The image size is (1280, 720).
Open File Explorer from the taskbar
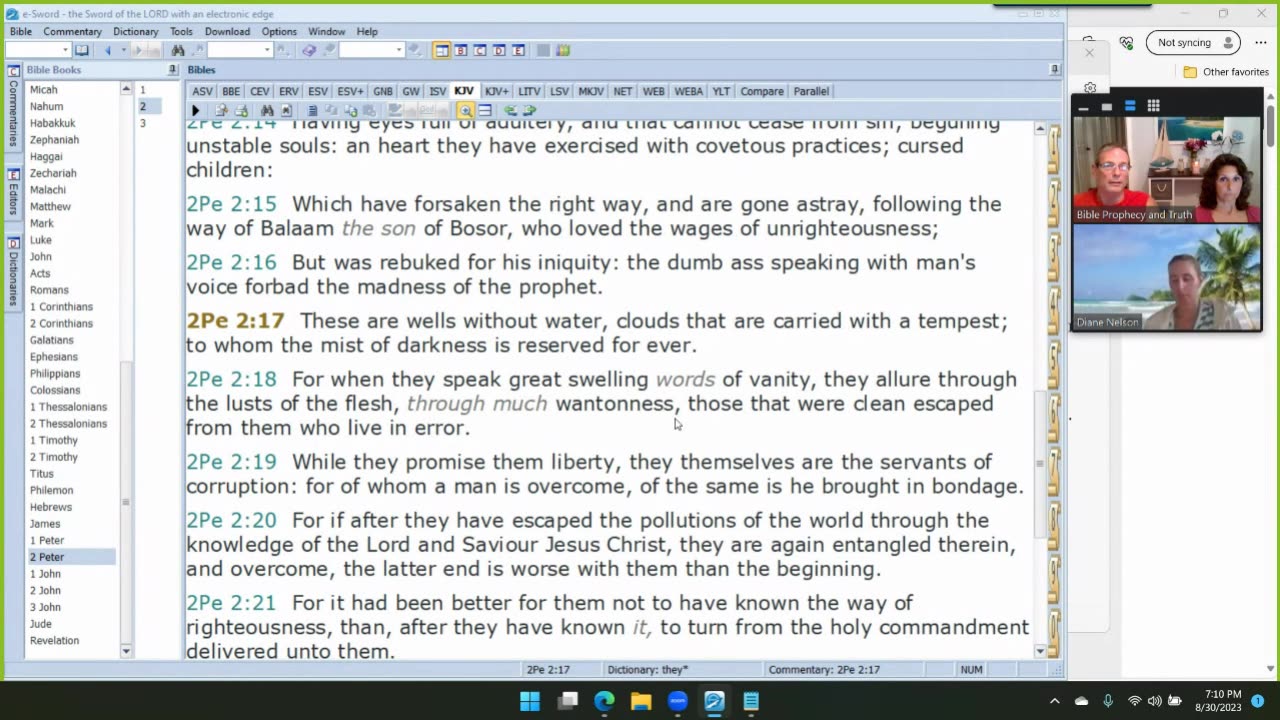pos(641,701)
